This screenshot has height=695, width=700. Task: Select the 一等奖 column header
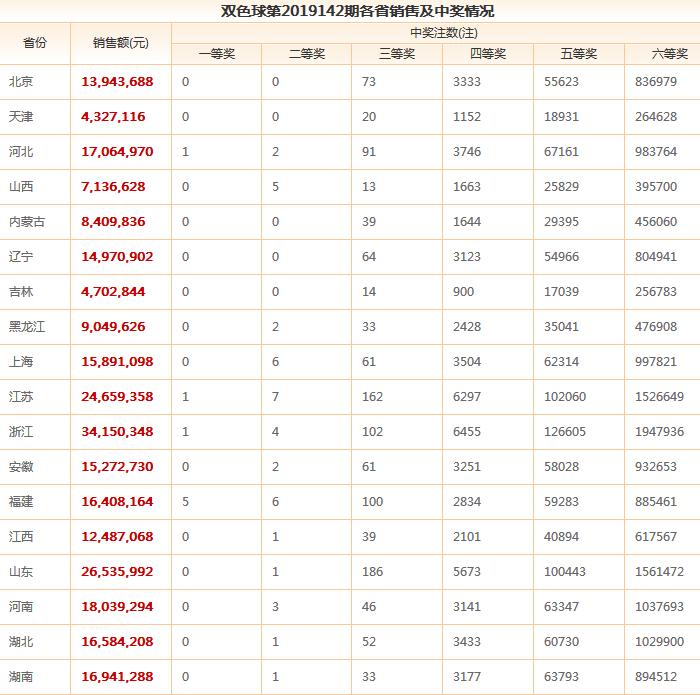217,54
